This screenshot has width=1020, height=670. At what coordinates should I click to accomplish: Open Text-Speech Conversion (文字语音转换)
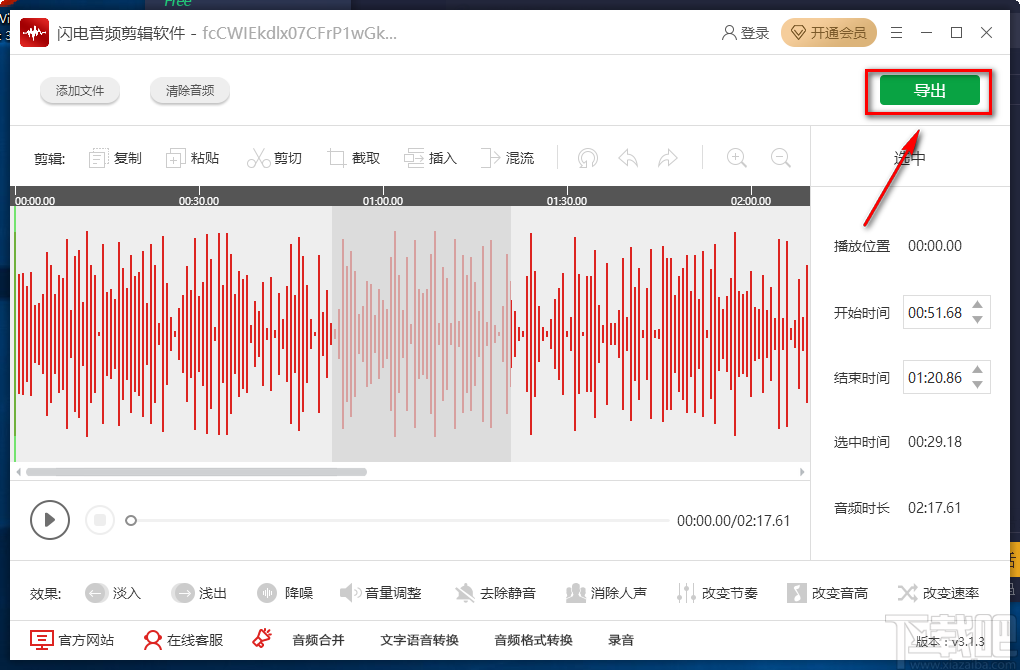point(420,640)
